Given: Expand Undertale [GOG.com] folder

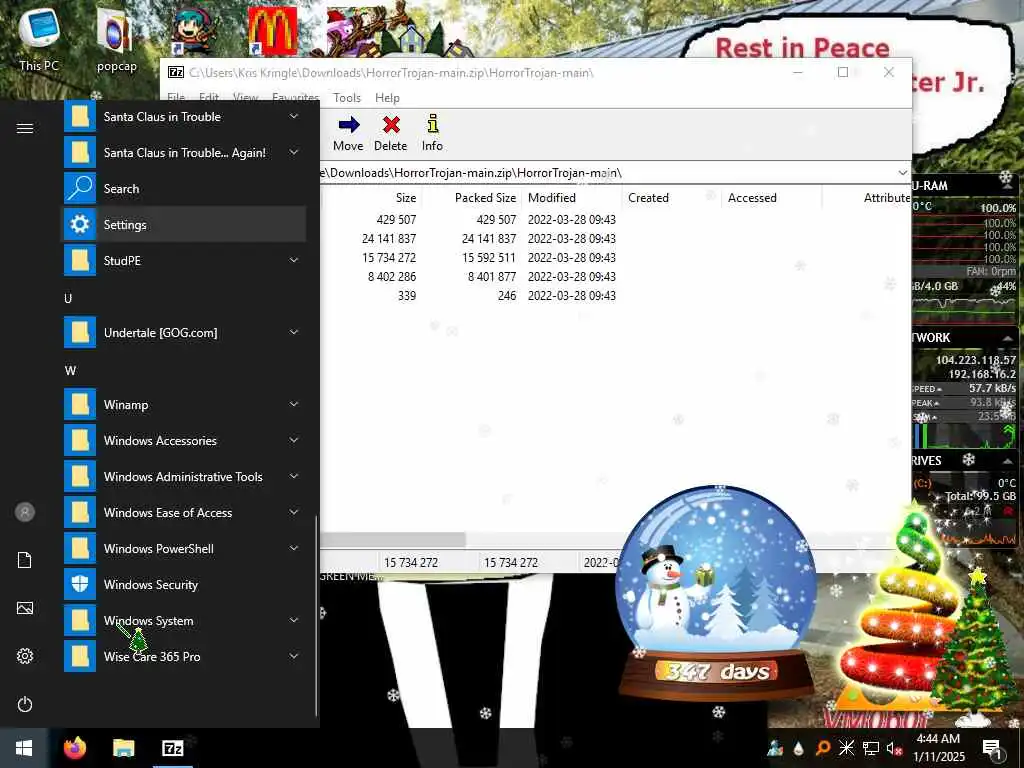Looking at the screenshot, I should point(294,332).
